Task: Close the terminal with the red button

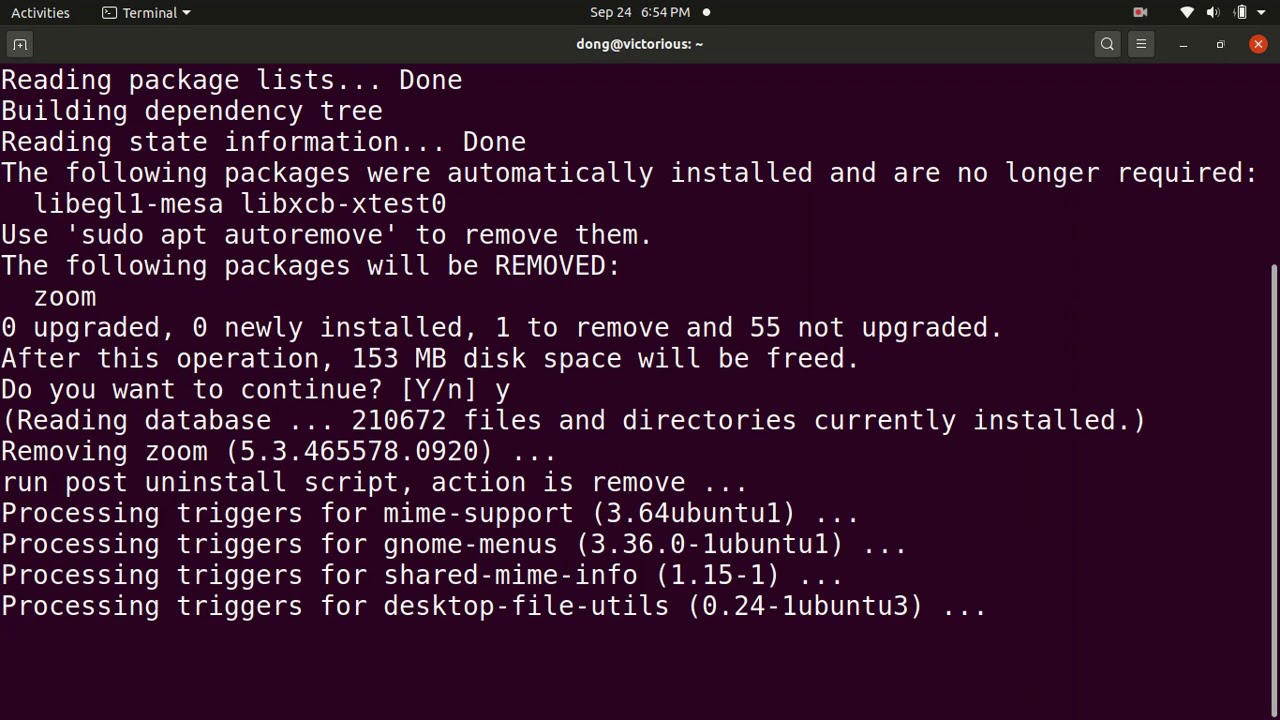Action: click(1258, 44)
